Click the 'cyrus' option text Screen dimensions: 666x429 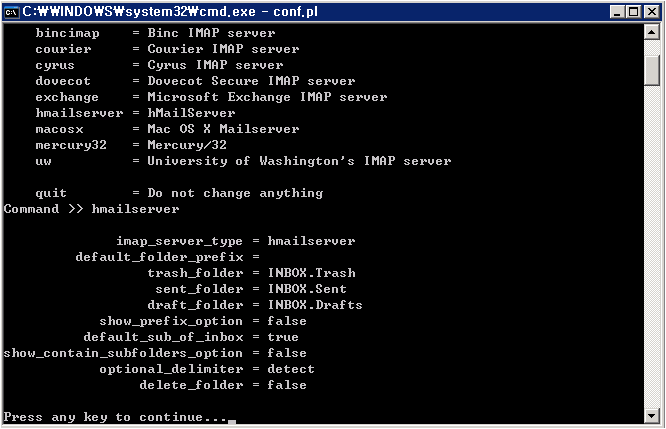point(55,66)
